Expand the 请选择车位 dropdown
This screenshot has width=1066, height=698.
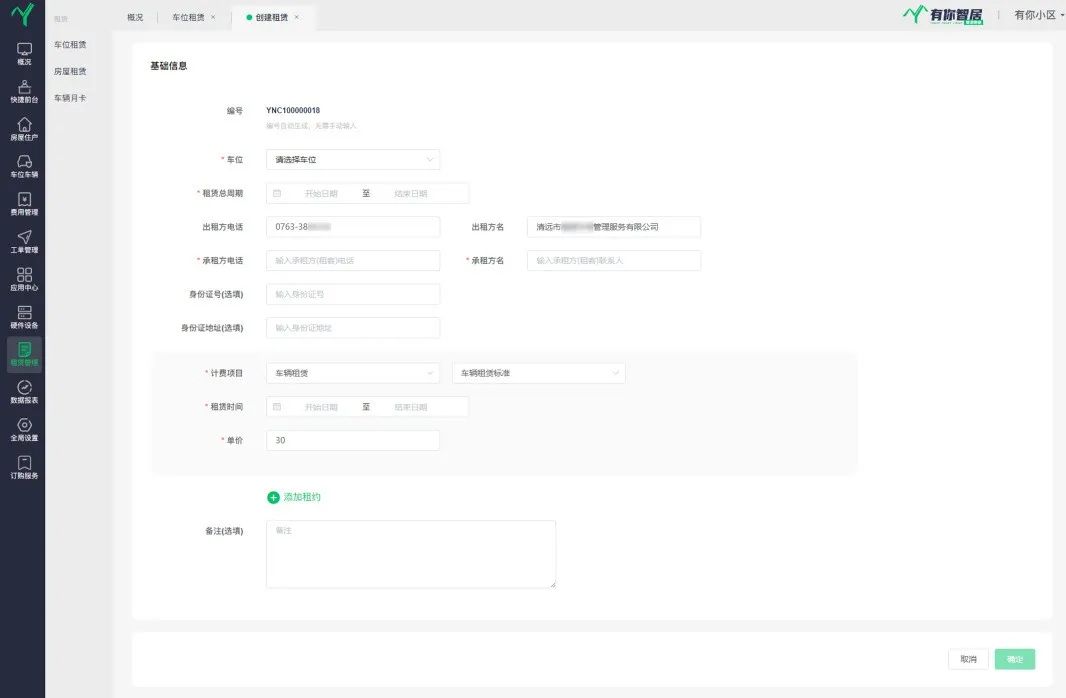pyautogui.click(x=352, y=160)
